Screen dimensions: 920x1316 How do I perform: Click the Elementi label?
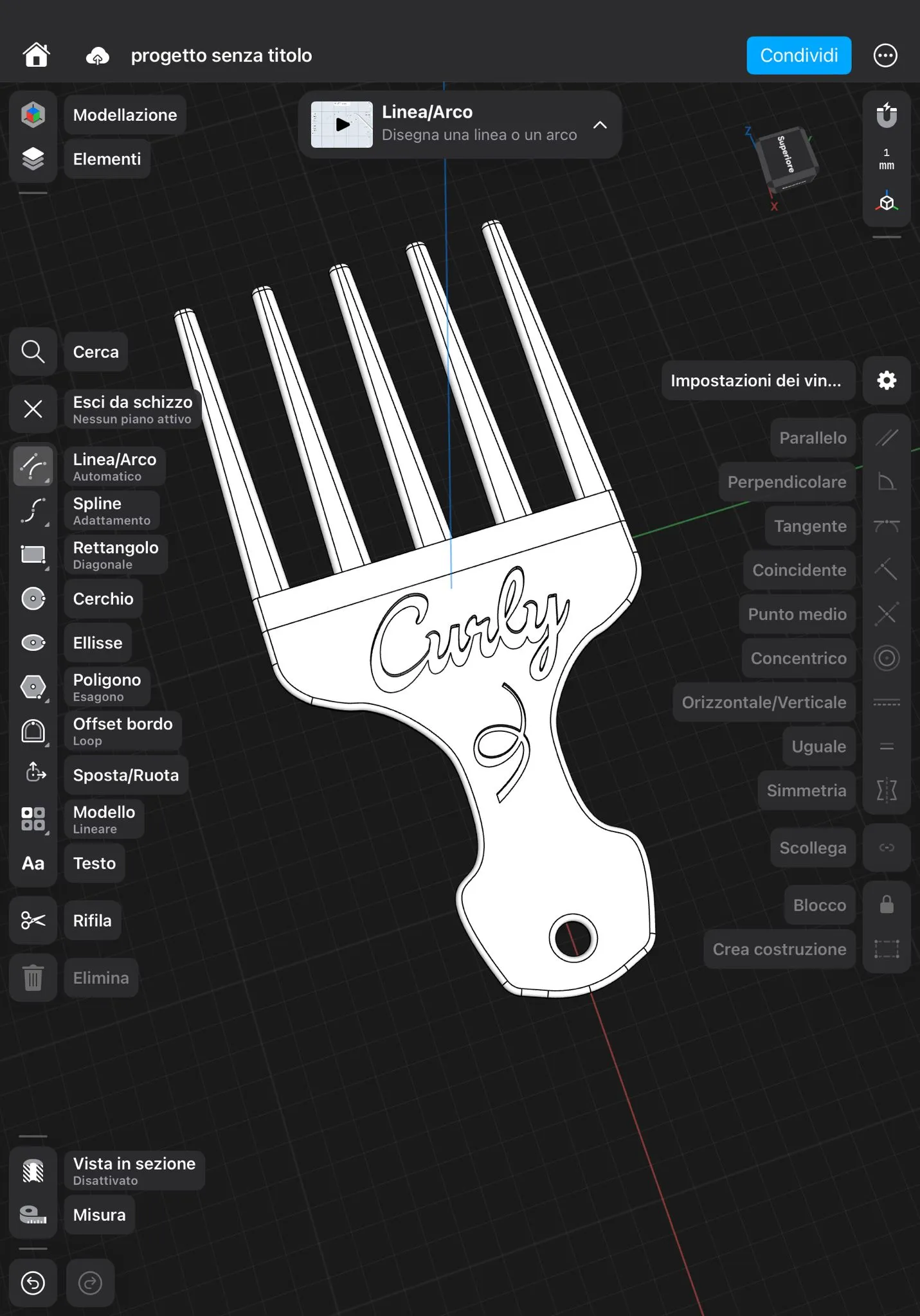click(x=107, y=159)
